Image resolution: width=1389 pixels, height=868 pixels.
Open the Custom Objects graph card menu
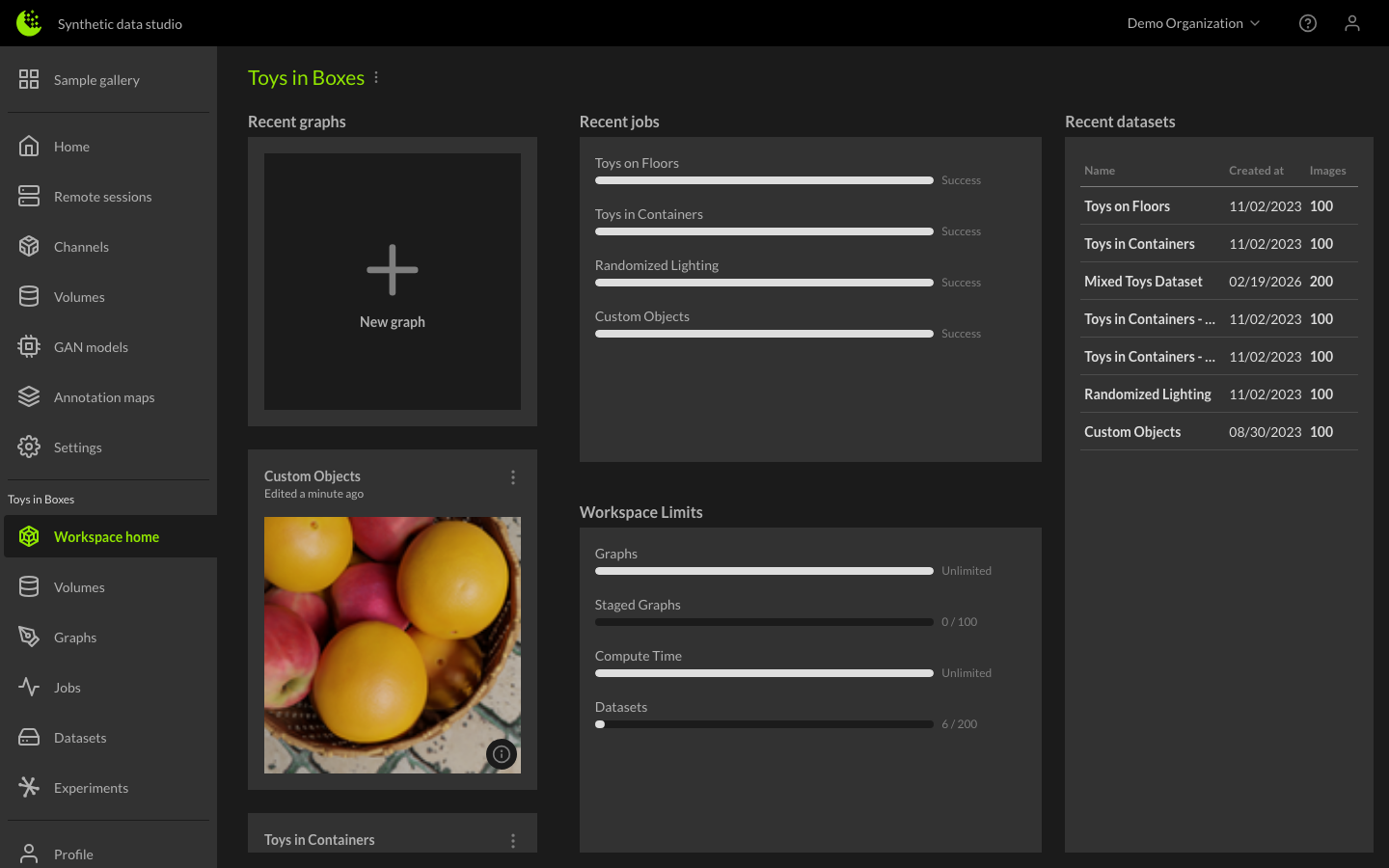tap(513, 477)
